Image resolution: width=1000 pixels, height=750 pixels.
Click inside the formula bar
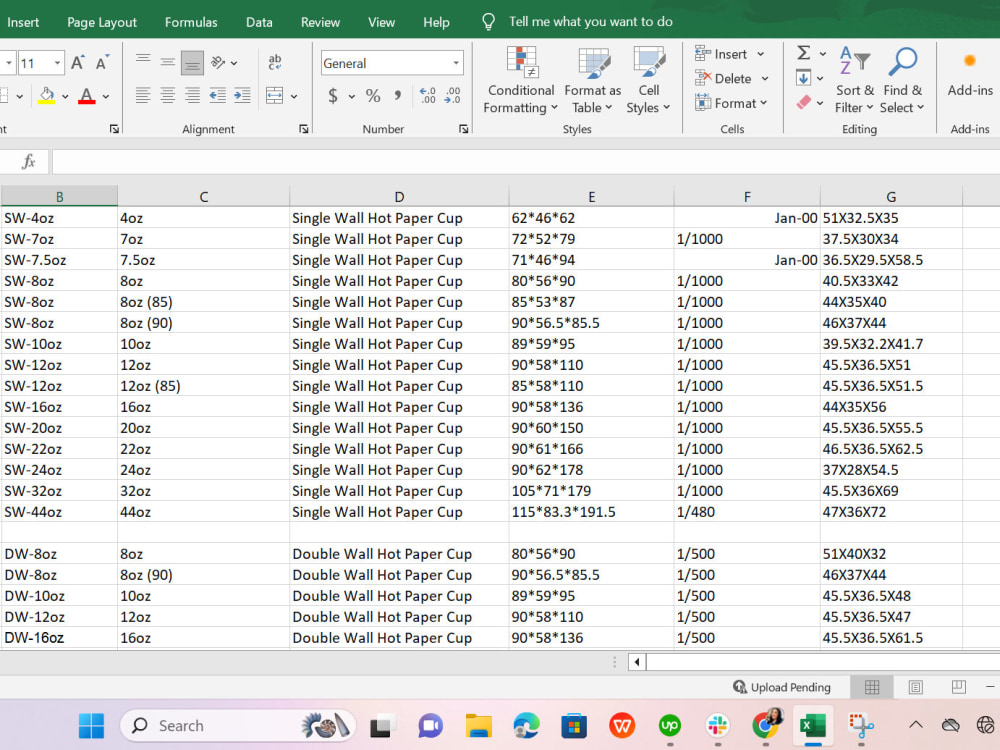tap(526, 161)
